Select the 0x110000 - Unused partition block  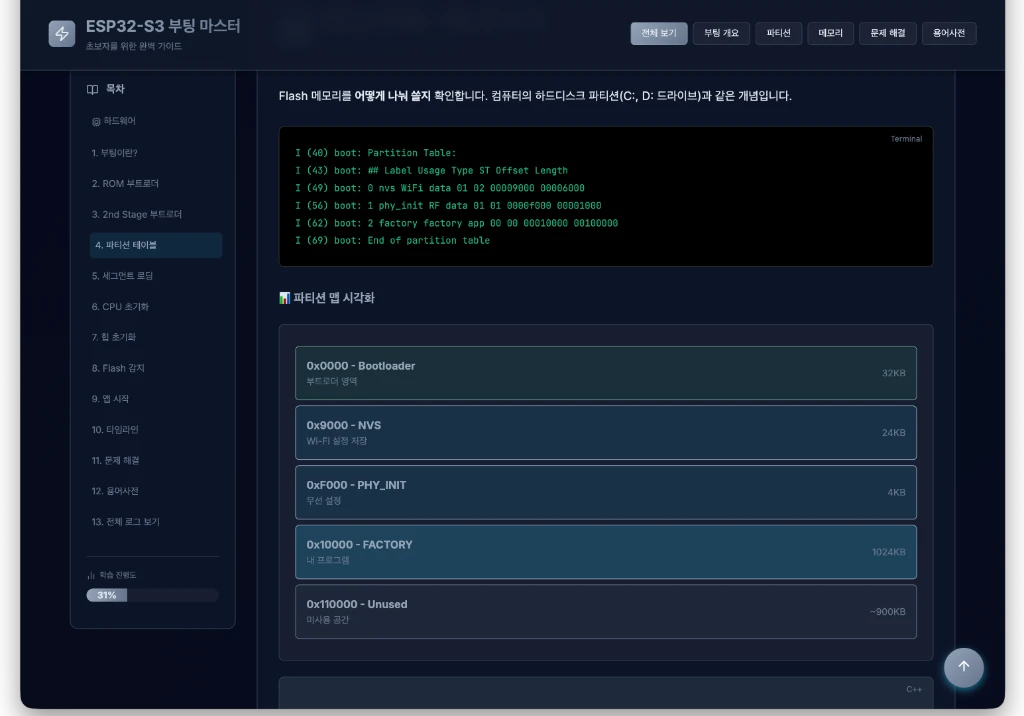[605, 611]
